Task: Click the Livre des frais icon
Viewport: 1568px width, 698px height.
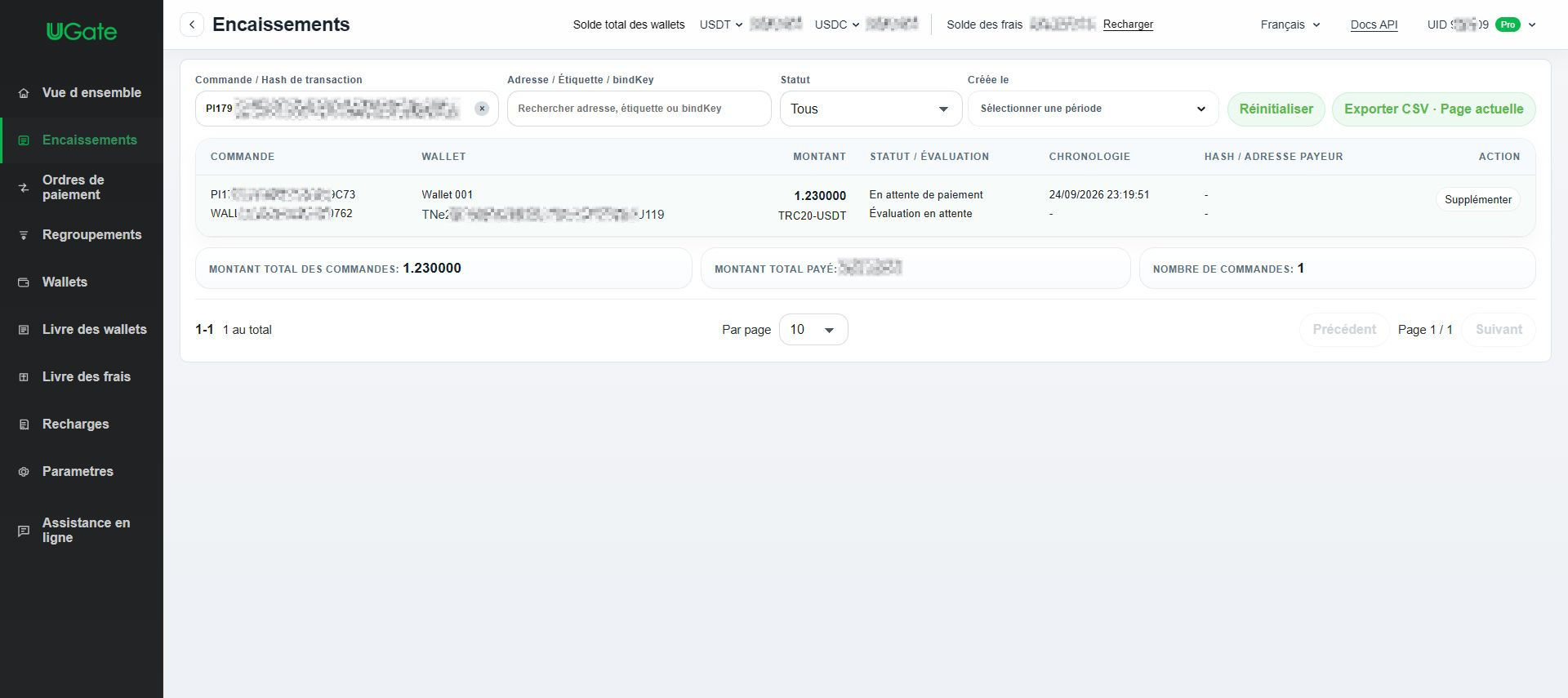Action: 24,377
